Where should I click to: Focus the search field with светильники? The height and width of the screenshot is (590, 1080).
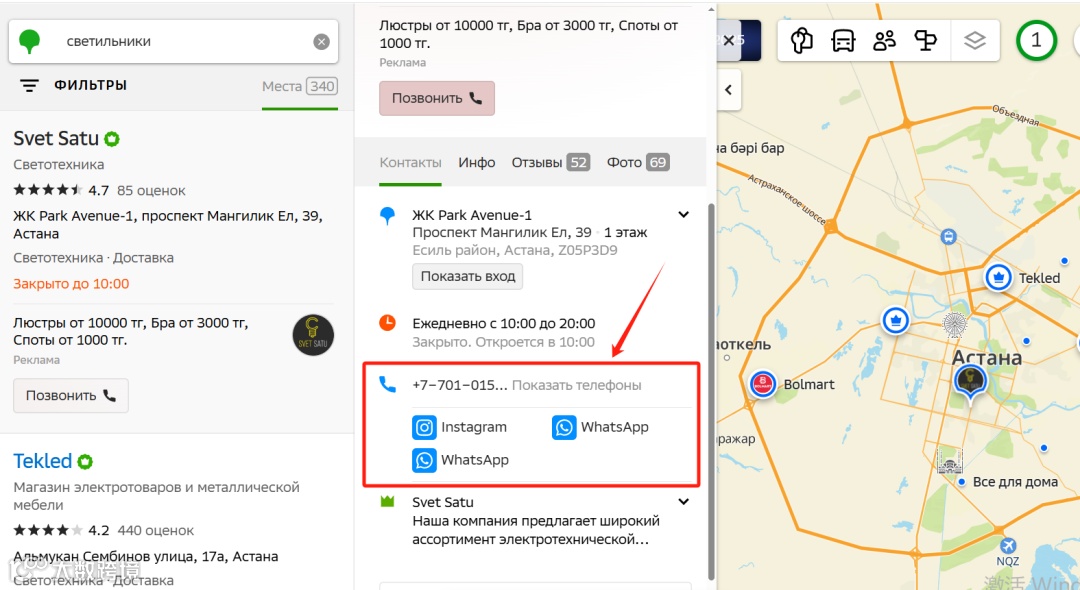tap(174, 41)
